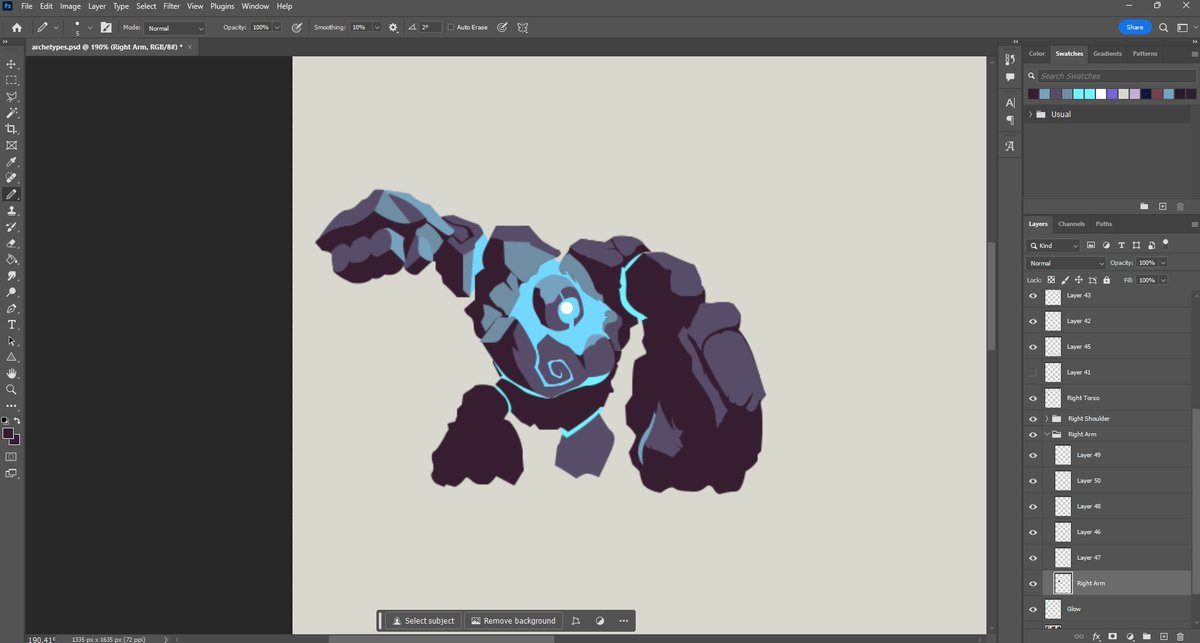Open symmetry paint butterfly options
This screenshot has height=643, width=1200.
(x=523, y=28)
